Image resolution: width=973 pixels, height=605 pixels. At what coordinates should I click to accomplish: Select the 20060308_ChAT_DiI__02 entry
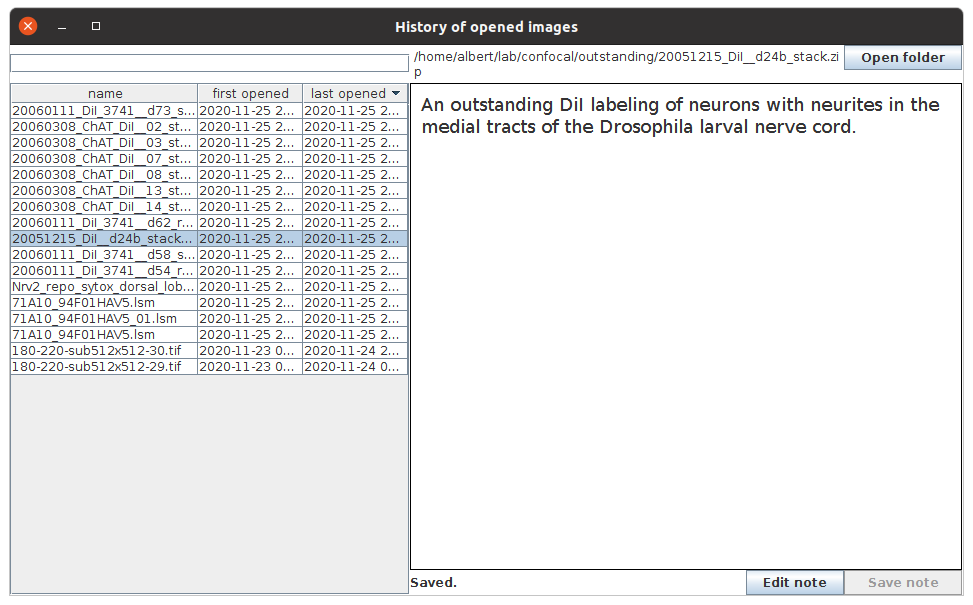click(104, 127)
